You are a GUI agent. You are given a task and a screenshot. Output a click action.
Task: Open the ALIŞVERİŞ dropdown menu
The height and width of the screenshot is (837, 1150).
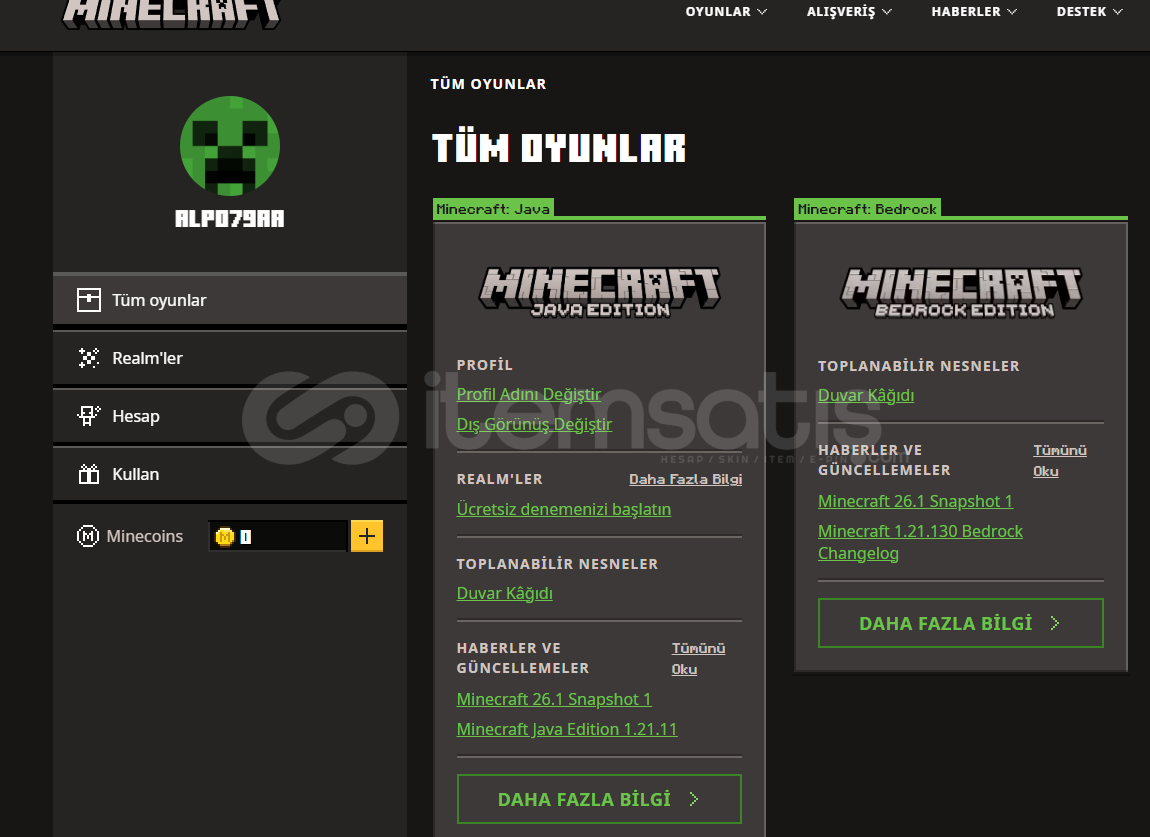[x=849, y=12]
